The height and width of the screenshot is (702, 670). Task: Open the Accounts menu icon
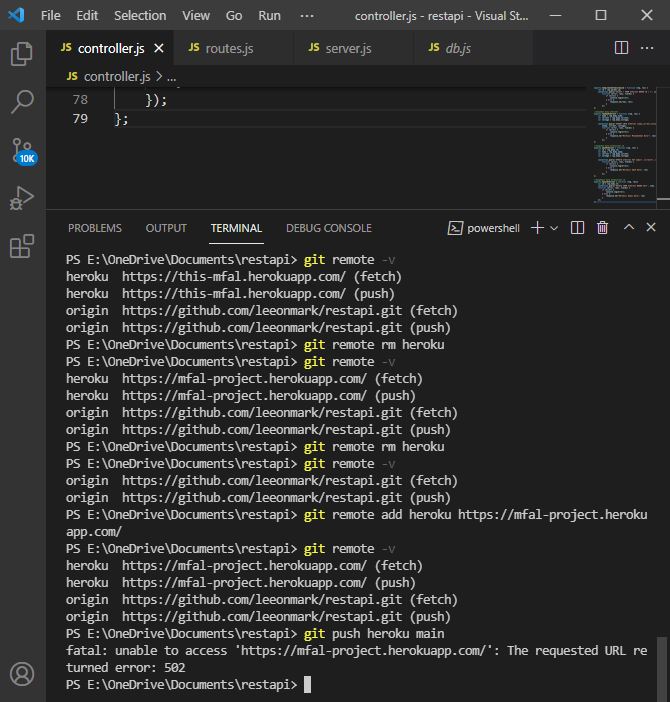(x=21, y=674)
